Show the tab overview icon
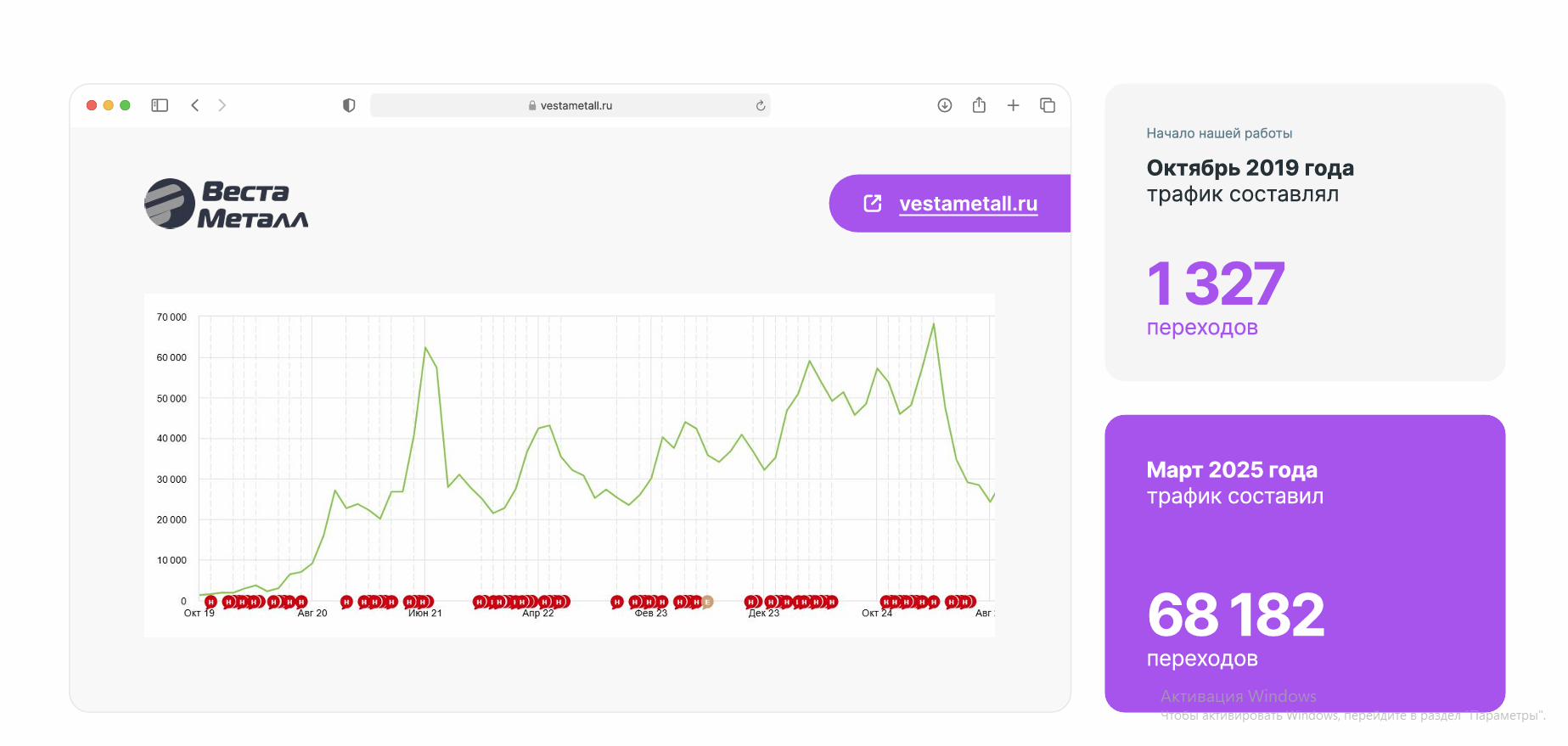The image size is (1568, 746). coord(1048,105)
